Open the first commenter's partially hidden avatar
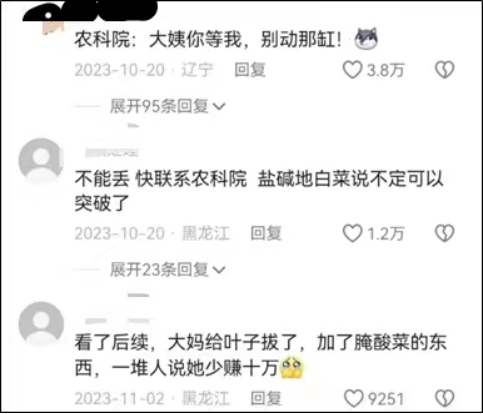483x414 pixels. 53,27
